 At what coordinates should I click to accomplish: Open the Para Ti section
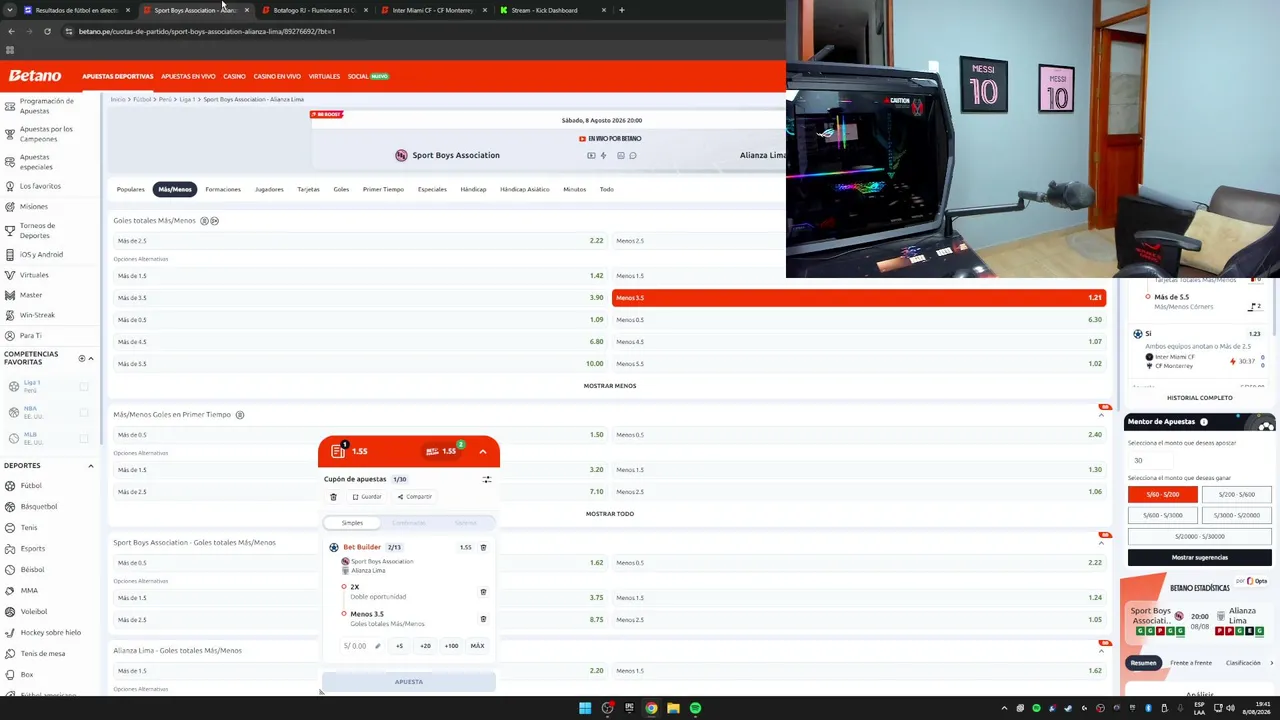pos(31,336)
